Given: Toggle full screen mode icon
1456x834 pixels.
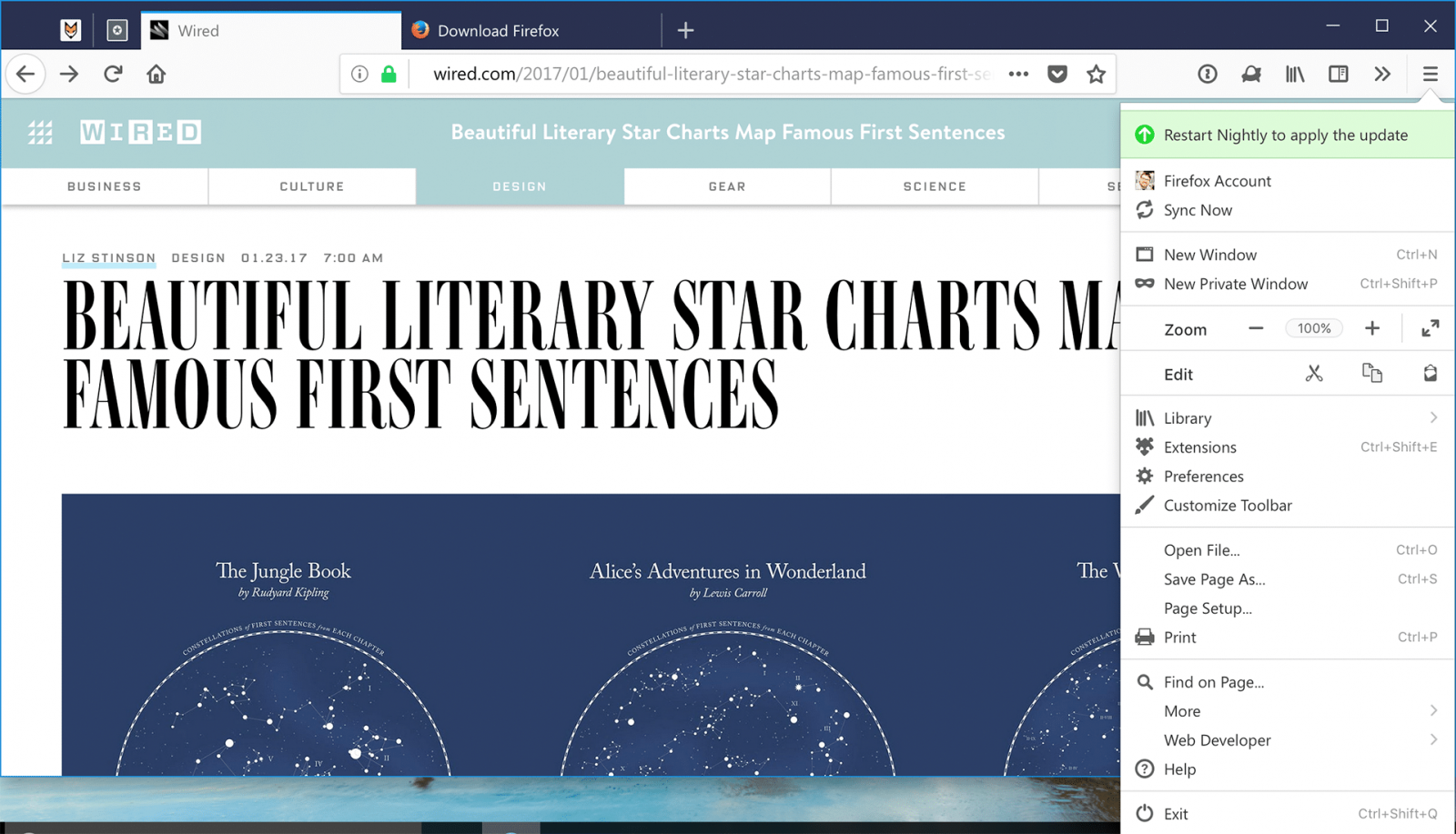Looking at the screenshot, I should [1430, 328].
